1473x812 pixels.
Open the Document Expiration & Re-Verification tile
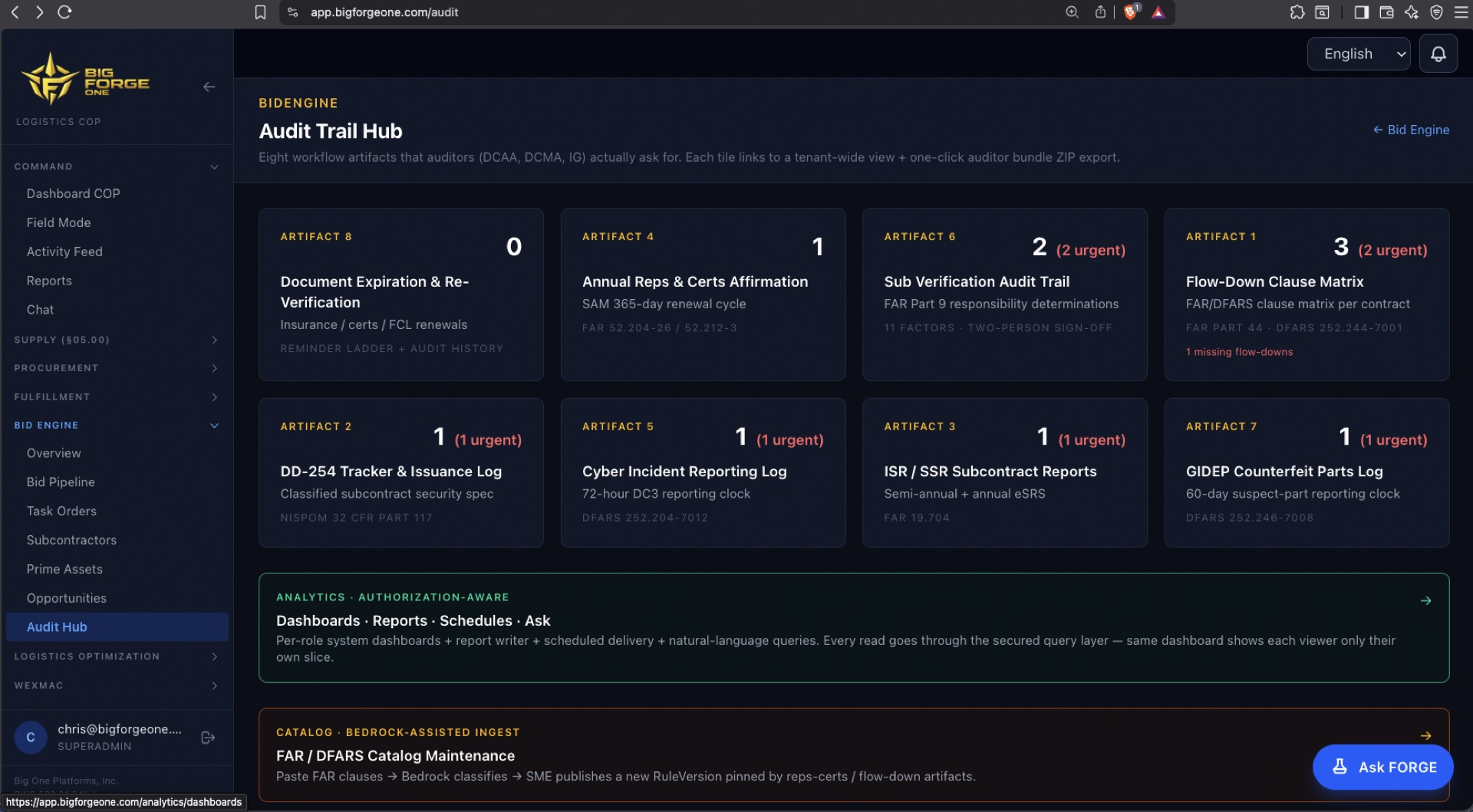(401, 294)
